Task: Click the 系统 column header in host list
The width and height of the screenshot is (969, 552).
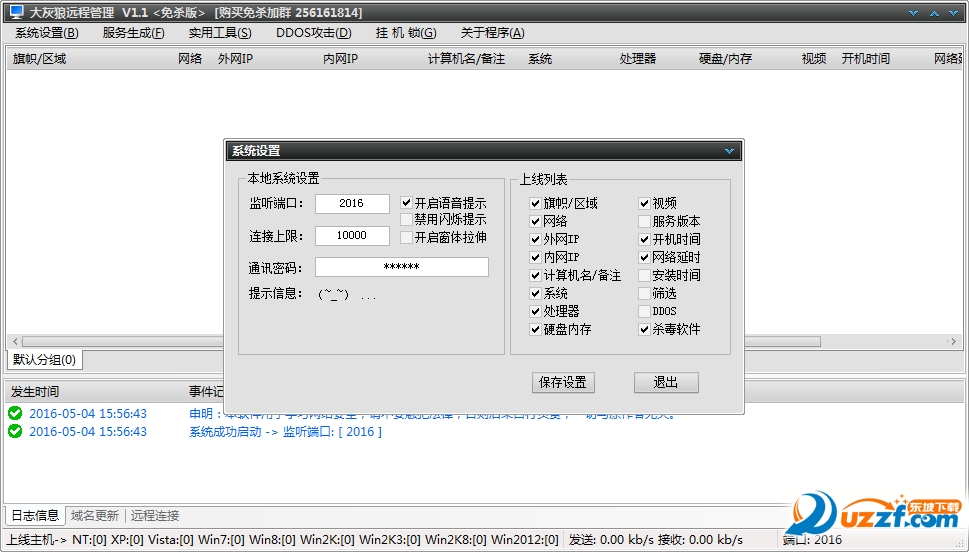Action: tap(540, 59)
